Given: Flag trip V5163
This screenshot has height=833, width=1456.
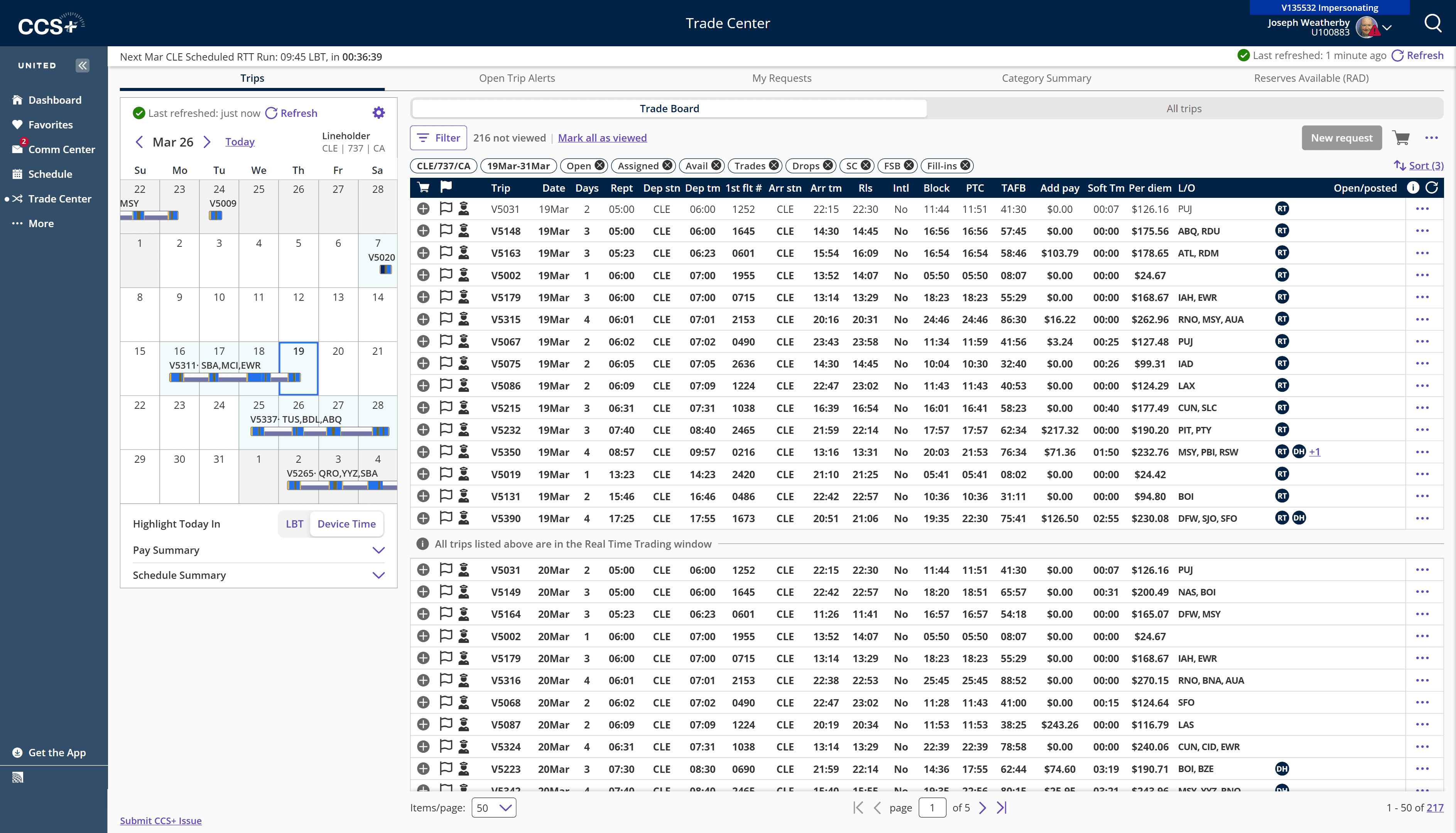Looking at the screenshot, I should click(446, 253).
